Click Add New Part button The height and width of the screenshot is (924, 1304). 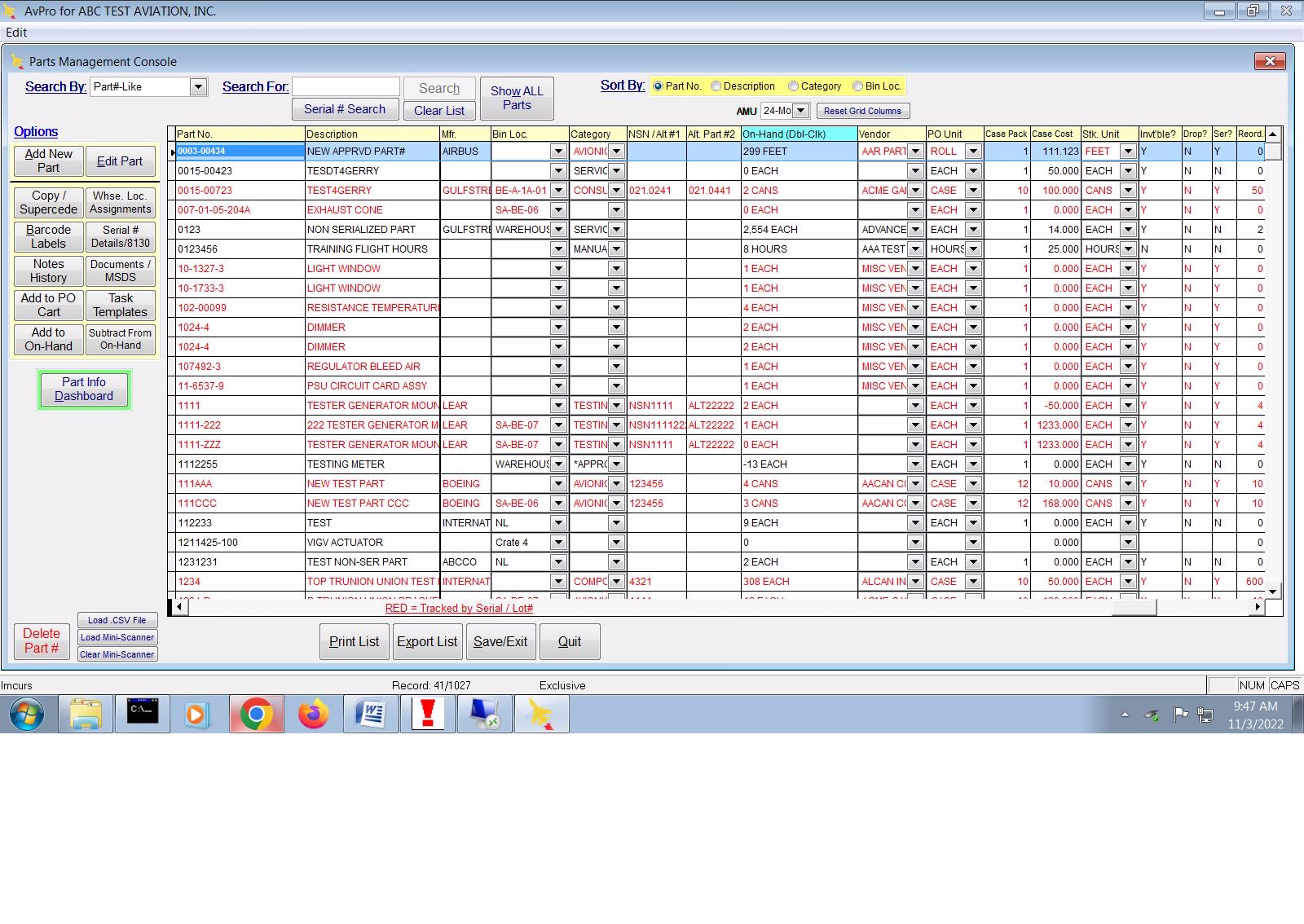48,161
